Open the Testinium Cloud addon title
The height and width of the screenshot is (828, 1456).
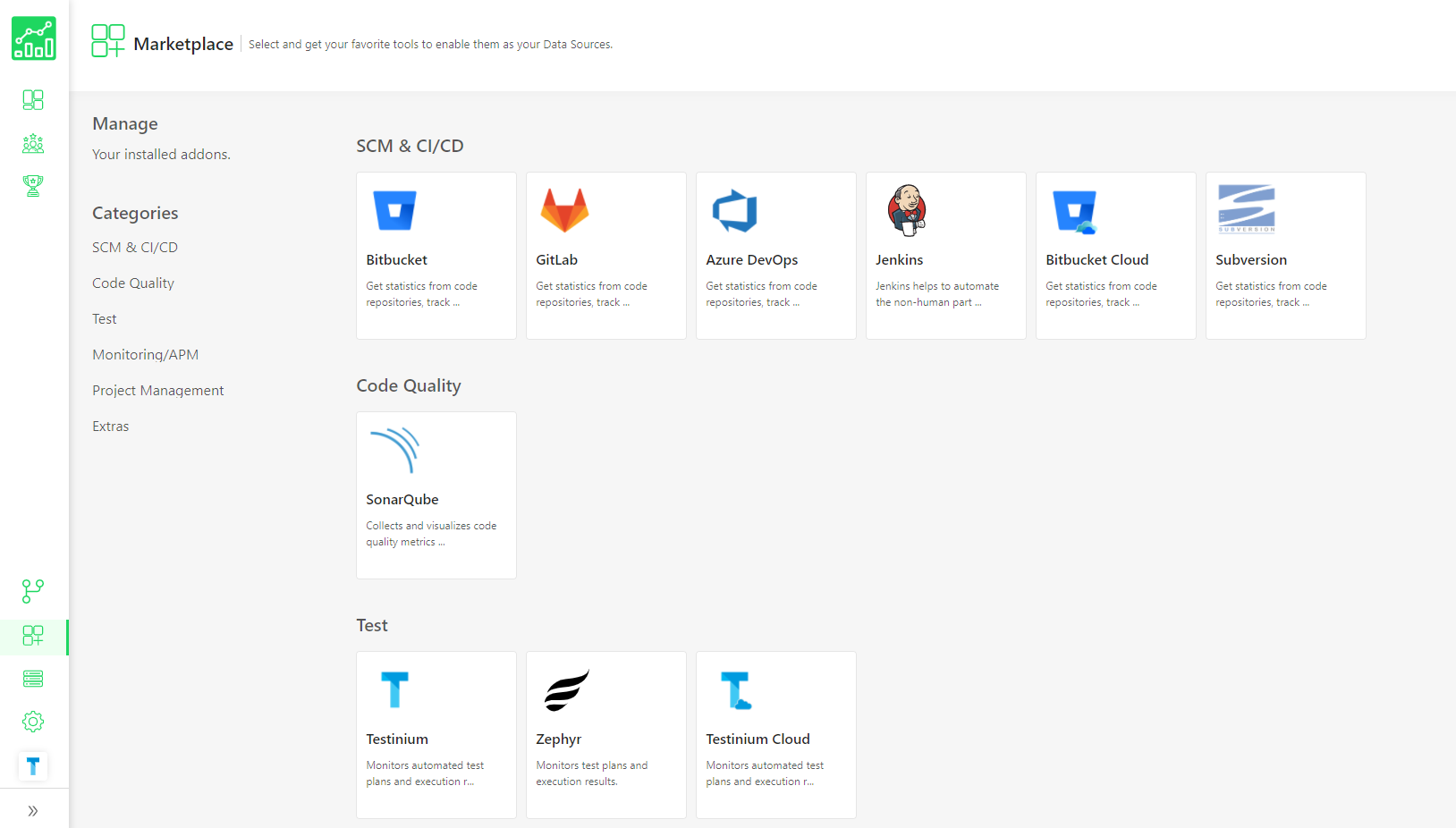(x=758, y=739)
